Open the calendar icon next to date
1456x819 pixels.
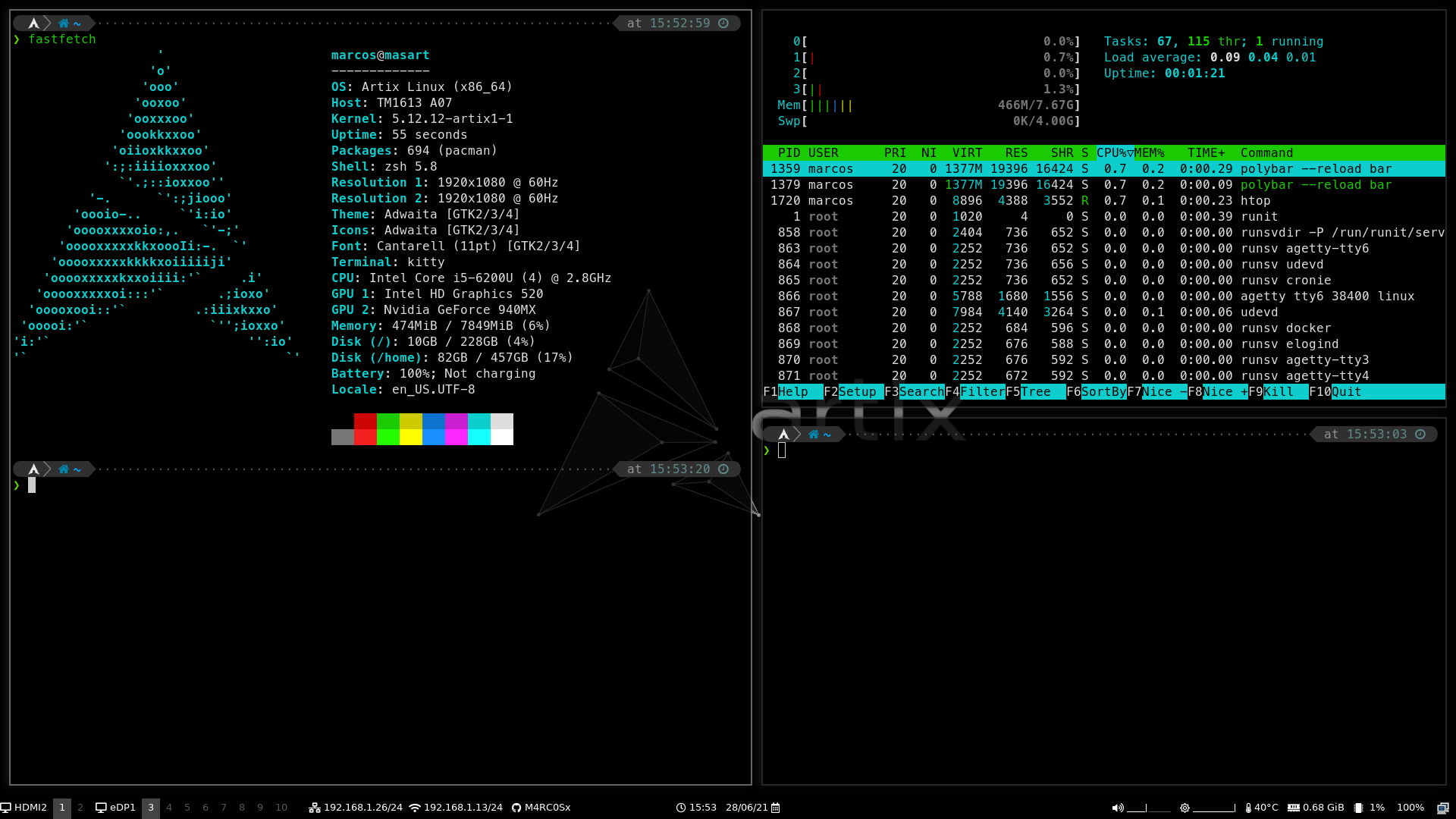(x=776, y=808)
